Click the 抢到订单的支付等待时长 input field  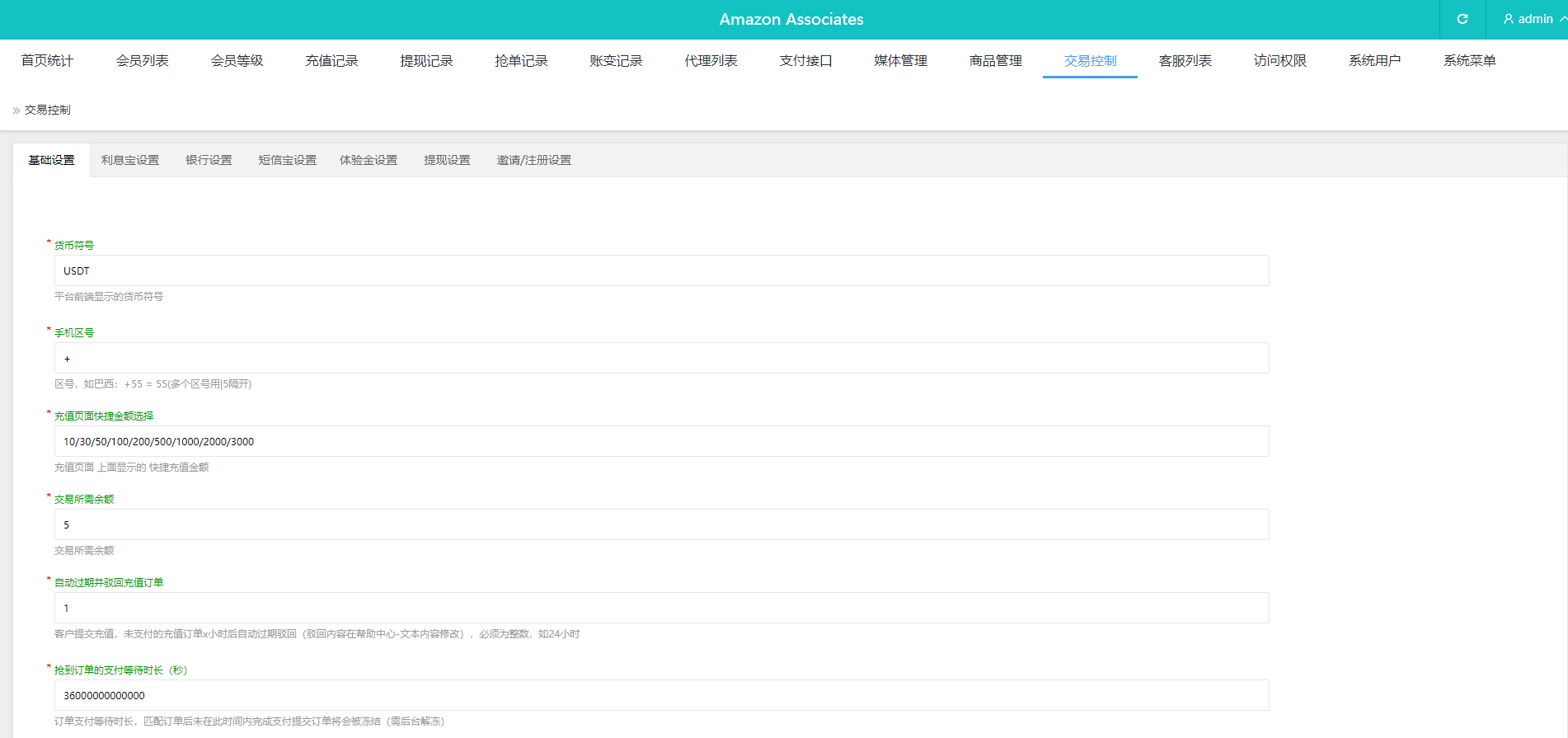661,695
